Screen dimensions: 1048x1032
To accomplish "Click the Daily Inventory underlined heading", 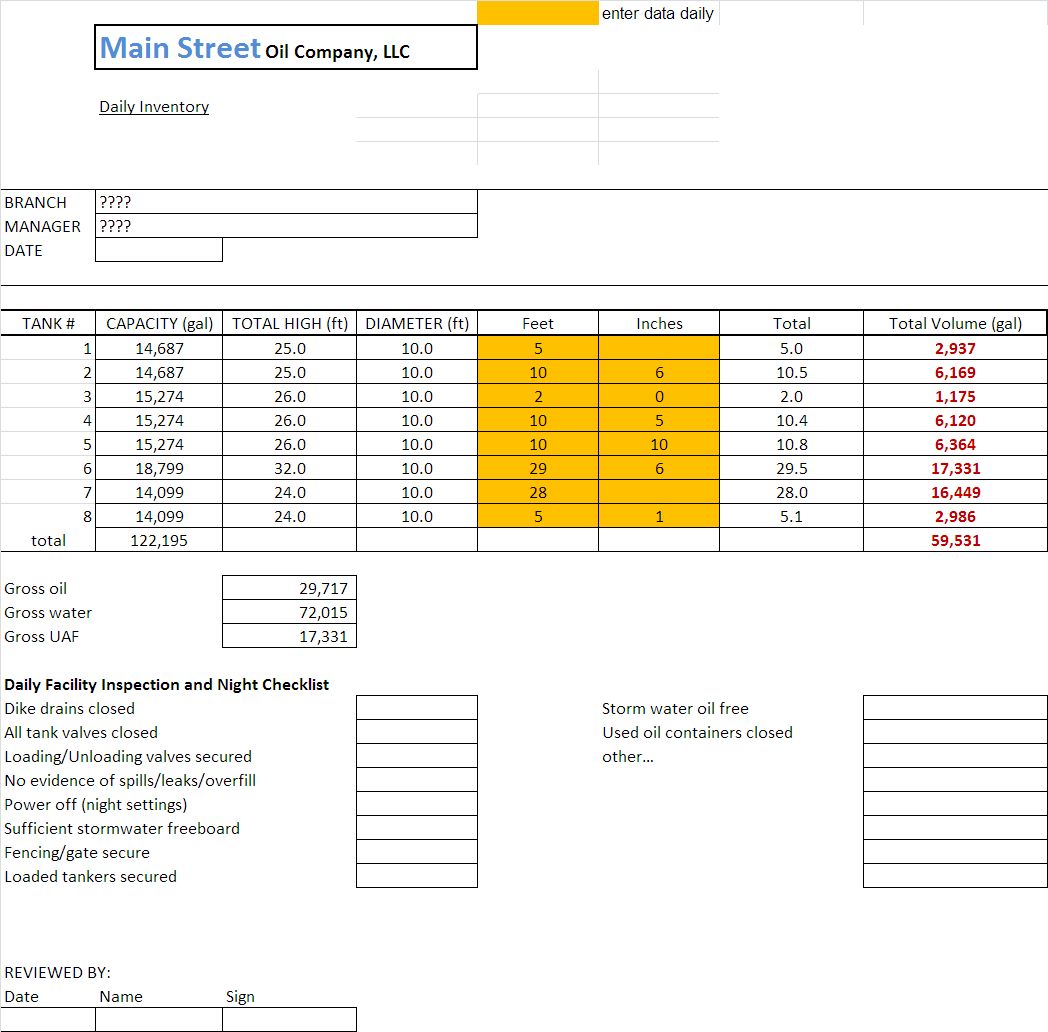I will tap(154, 106).
